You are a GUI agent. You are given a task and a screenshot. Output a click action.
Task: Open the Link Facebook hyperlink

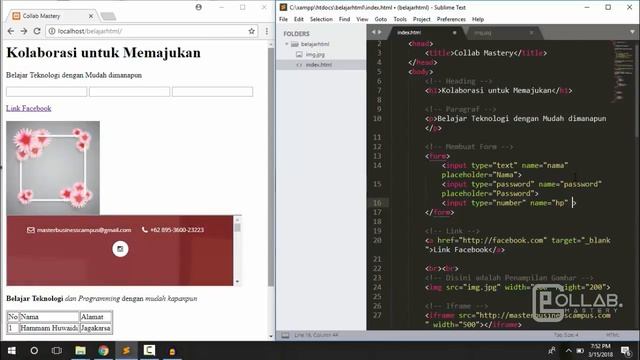[29, 108]
